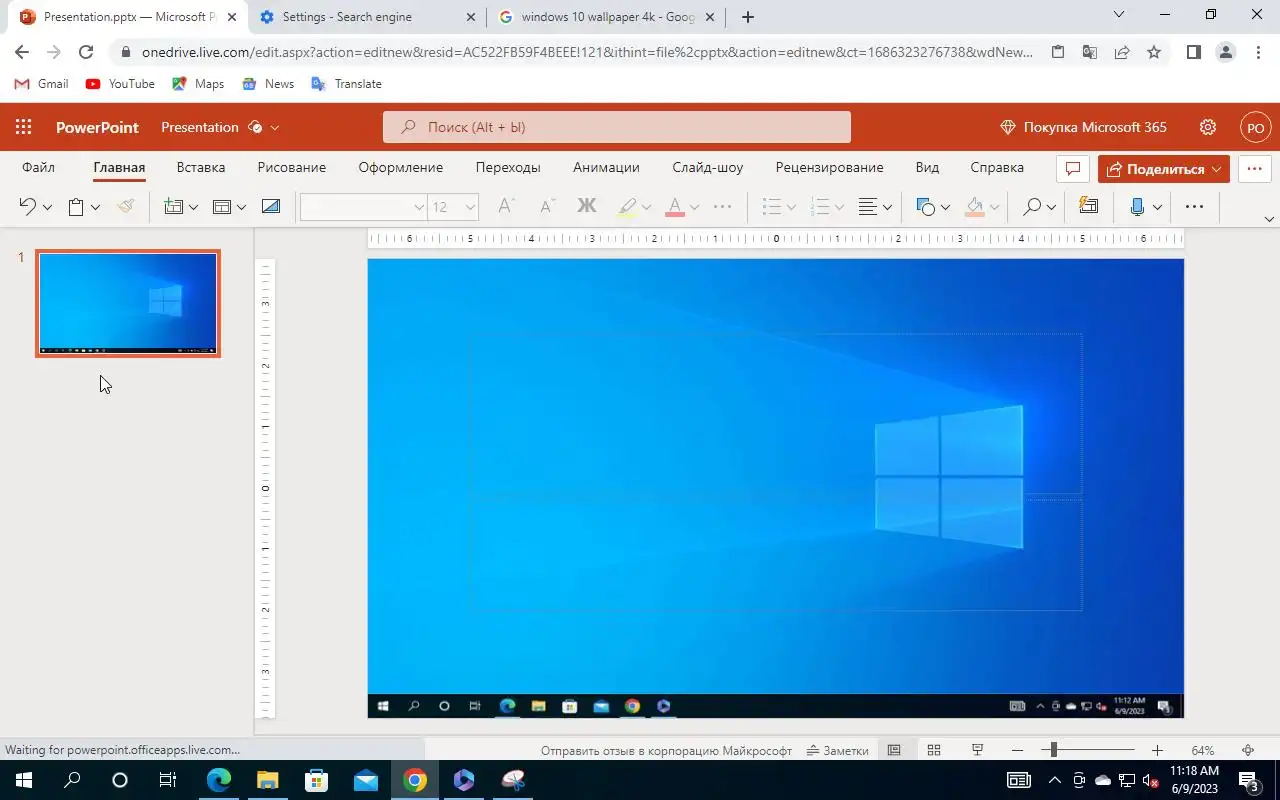Open File Explorer from the taskbar
The image size is (1280, 800).
(x=268, y=780)
